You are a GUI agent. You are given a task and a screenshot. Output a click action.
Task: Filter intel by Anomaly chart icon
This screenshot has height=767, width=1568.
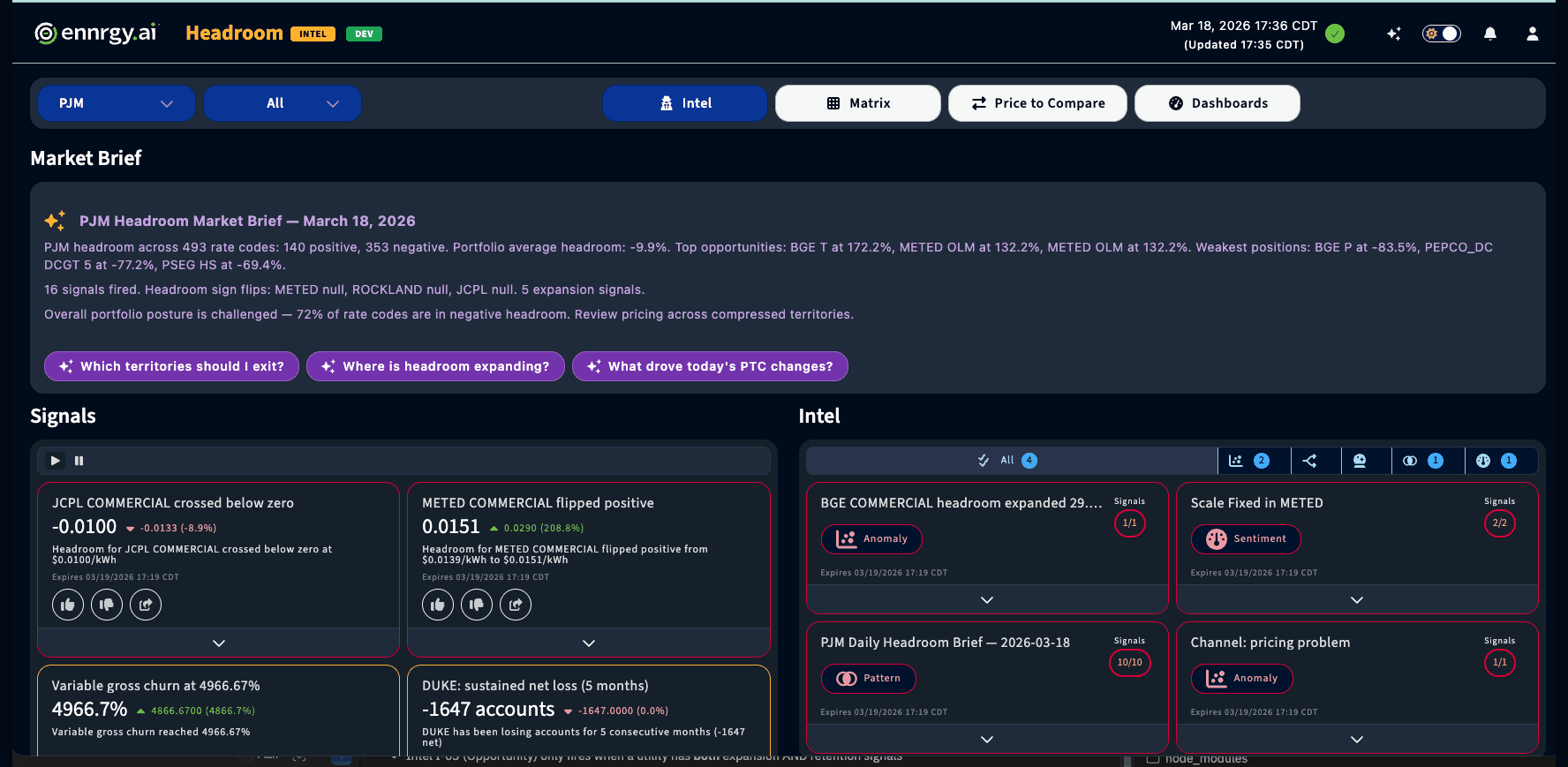click(1255, 461)
